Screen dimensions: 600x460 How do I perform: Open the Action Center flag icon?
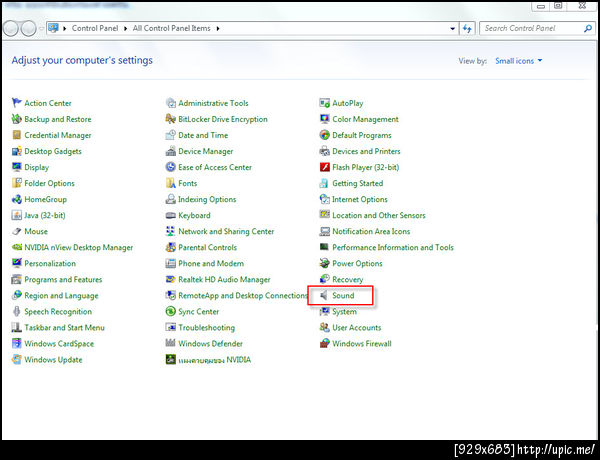tap(16, 103)
